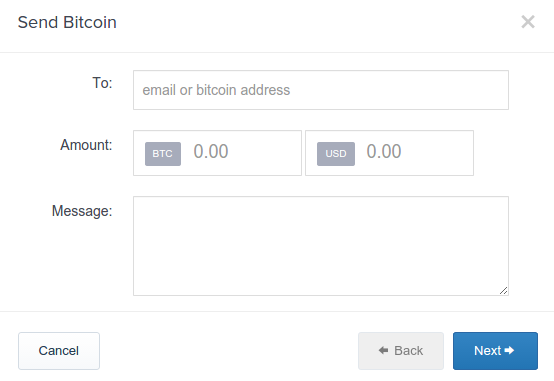Screen dimensions: 554x381
Task: Cancel the bitcoin transfer
Action: [59, 351]
